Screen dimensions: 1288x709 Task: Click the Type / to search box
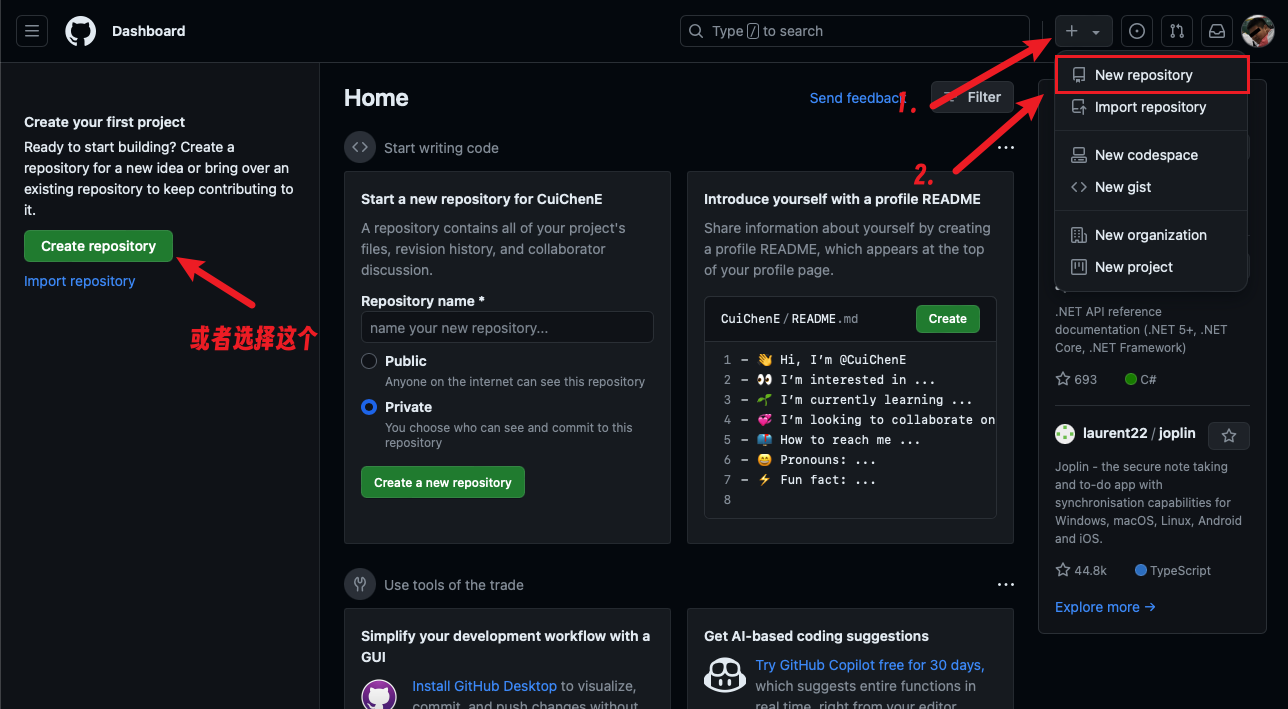coord(855,31)
